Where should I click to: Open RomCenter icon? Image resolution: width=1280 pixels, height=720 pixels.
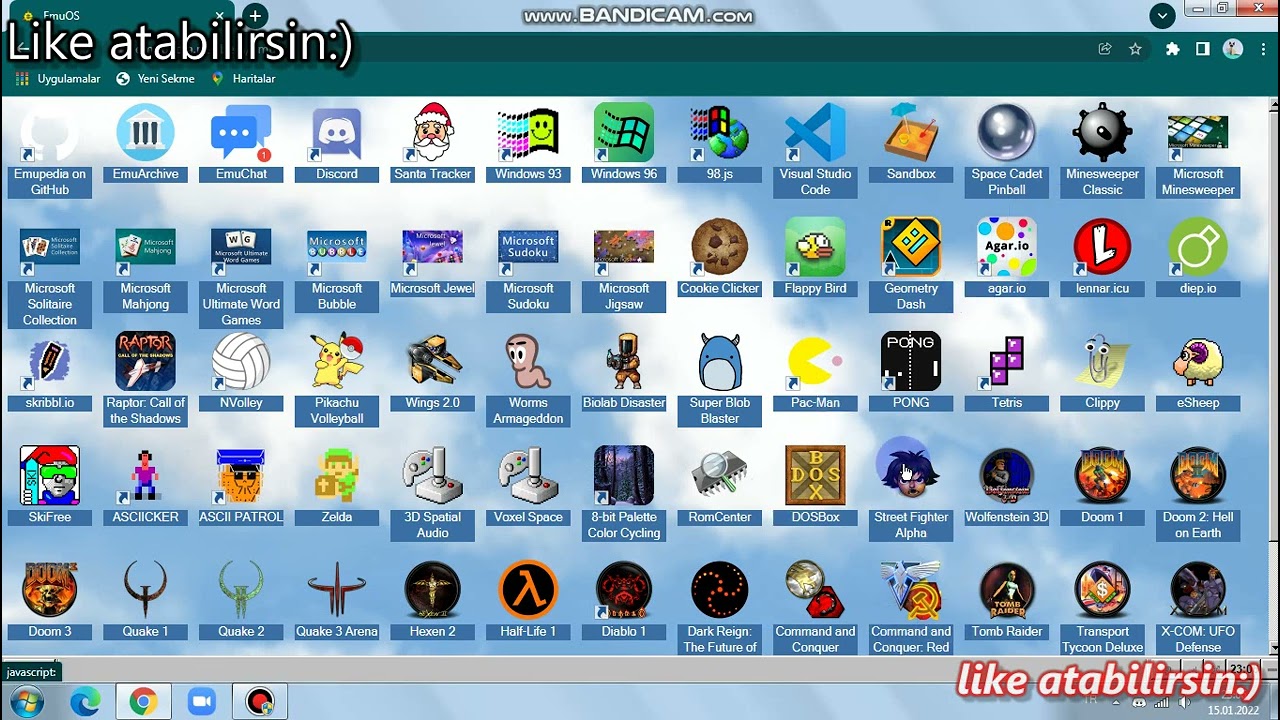tap(720, 476)
